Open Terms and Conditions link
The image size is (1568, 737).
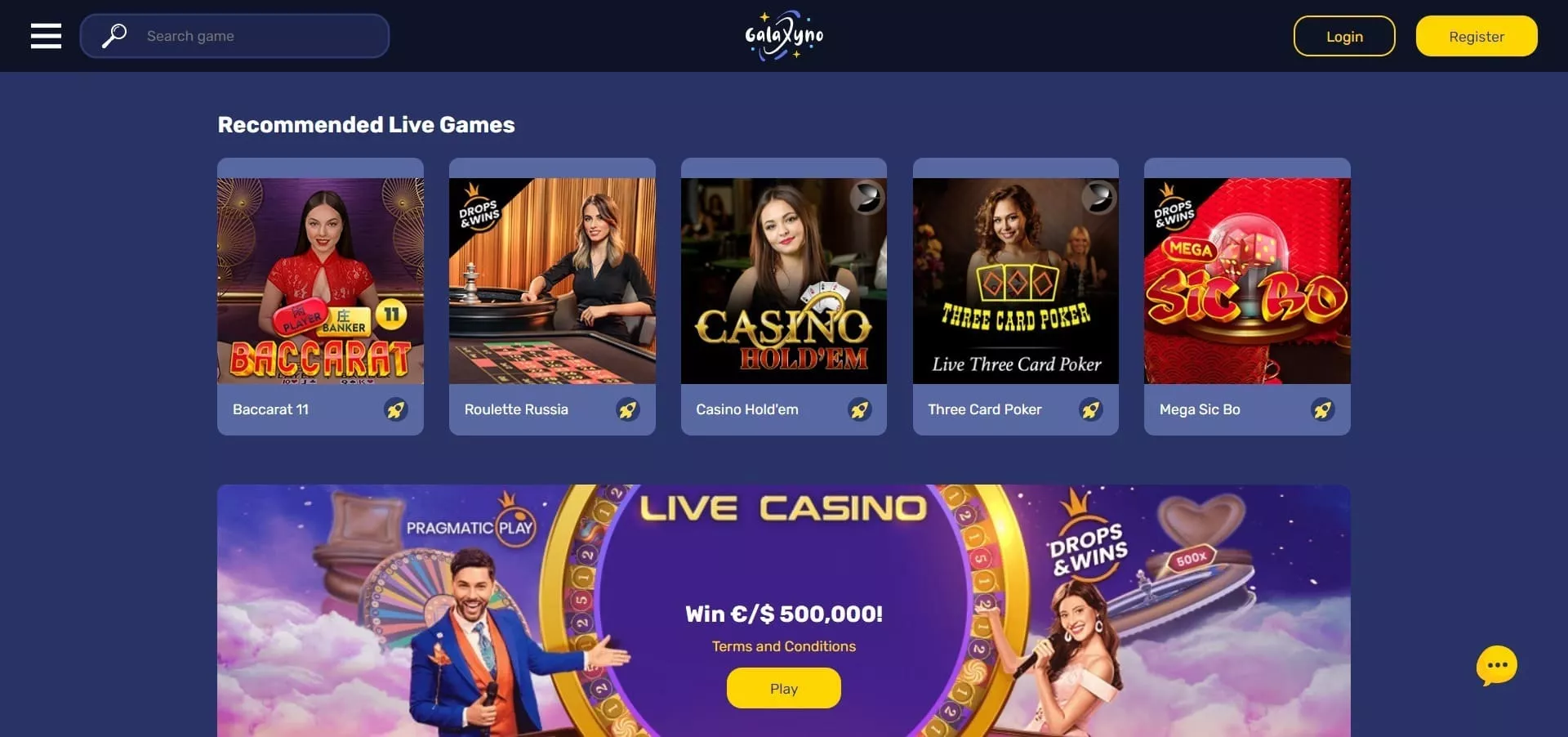(x=784, y=646)
